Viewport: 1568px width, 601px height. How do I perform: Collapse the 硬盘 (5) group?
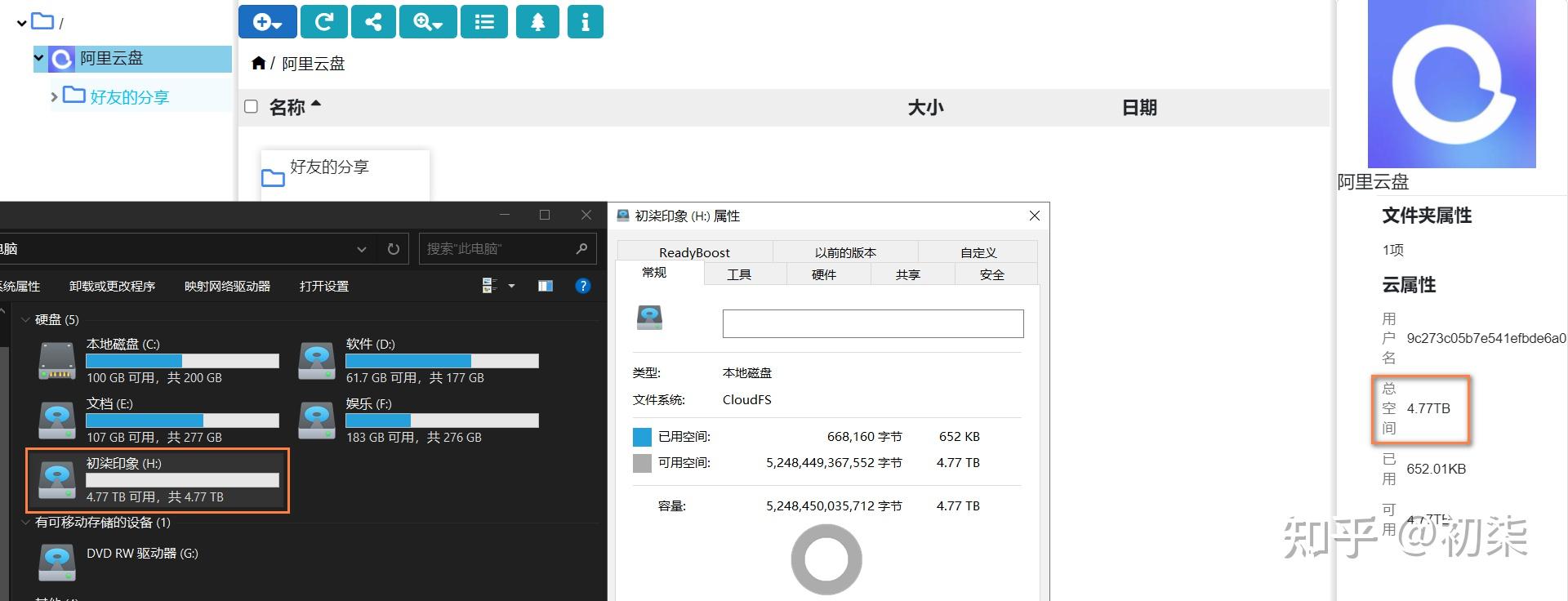(x=25, y=319)
